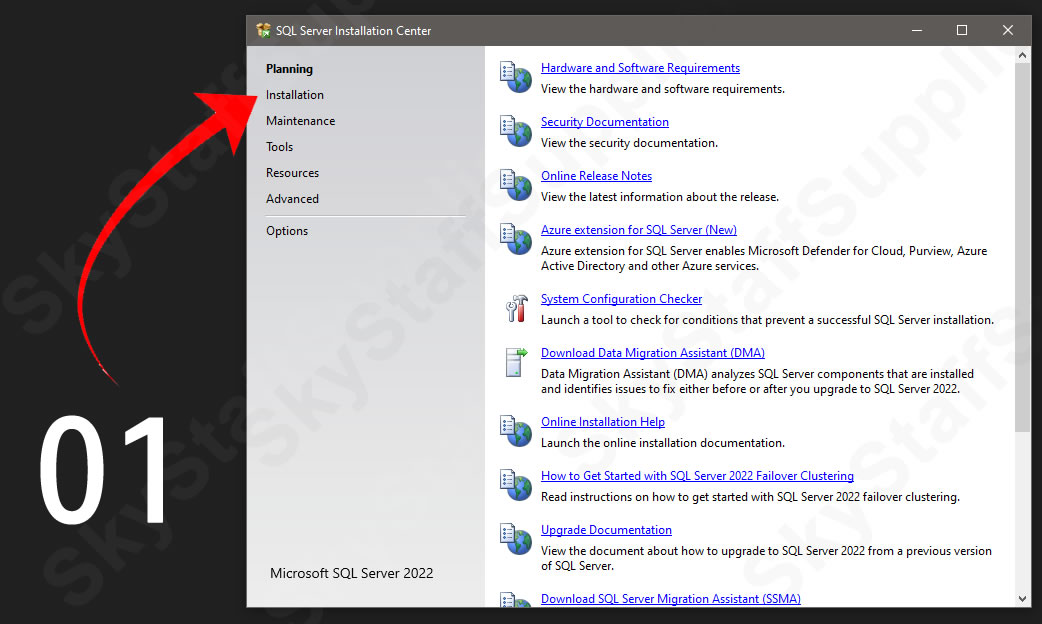Screen dimensions: 1042x624
Task: Go to the Resources category
Action: point(292,173)
